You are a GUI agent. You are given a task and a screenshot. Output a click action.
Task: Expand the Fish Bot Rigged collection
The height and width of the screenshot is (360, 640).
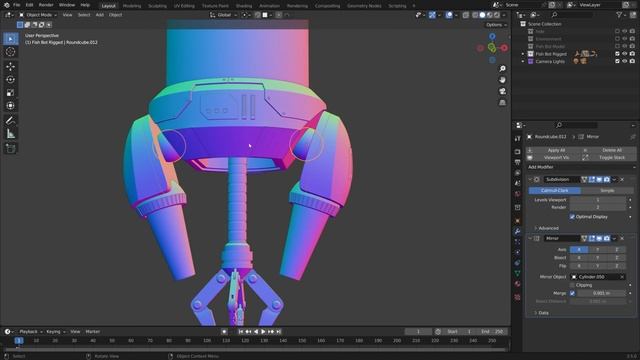coord(523,54)
